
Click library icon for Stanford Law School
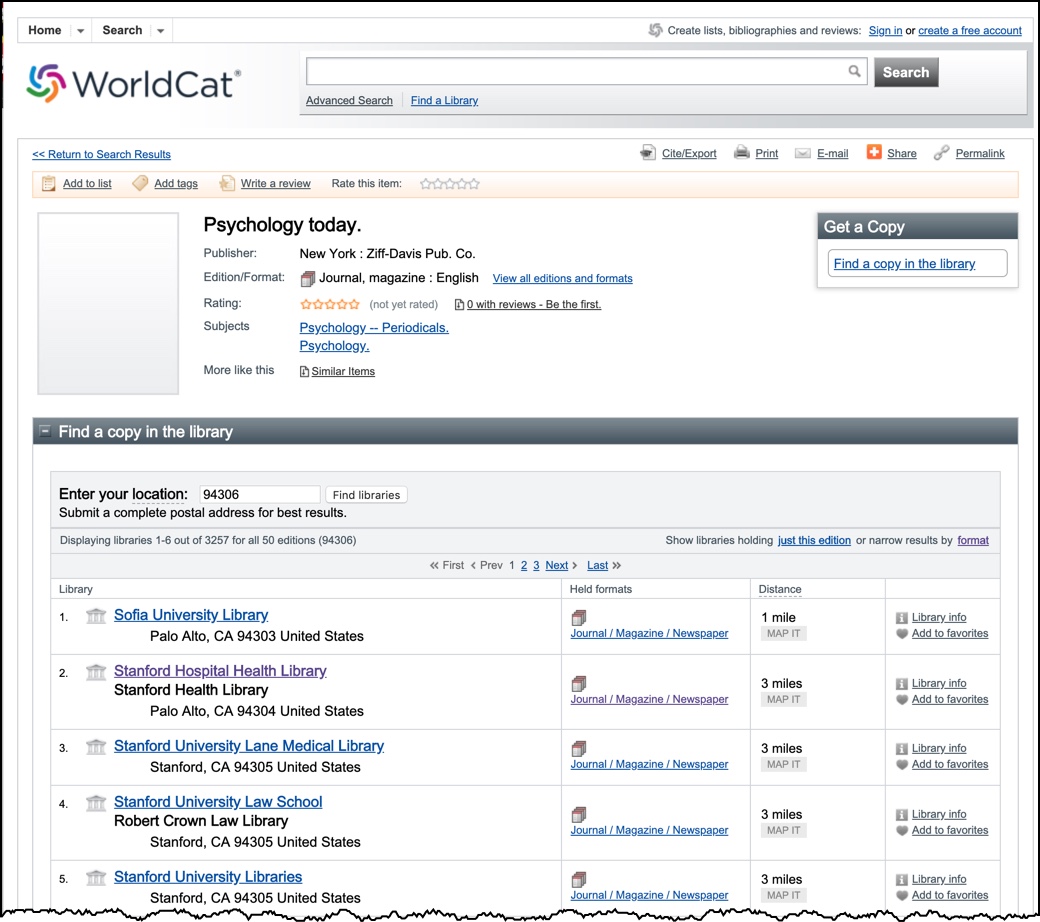(96, 803)
